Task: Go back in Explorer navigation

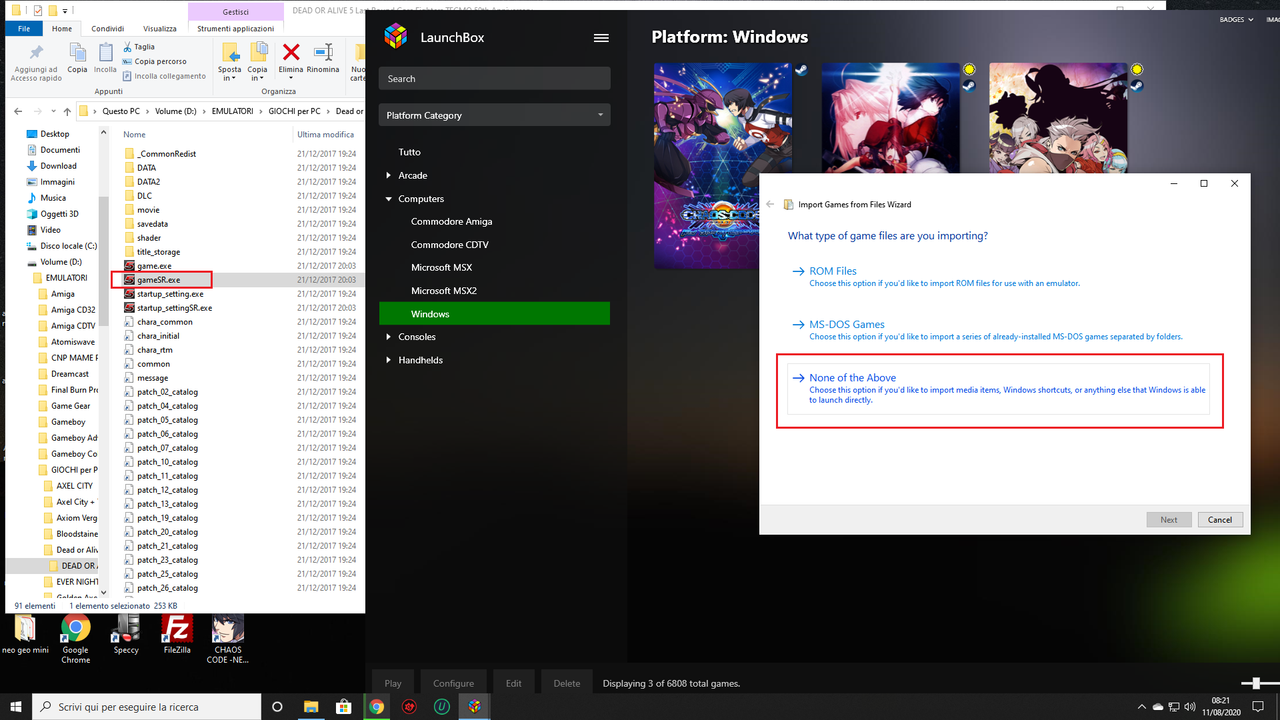Action: (x=17, y=111)
